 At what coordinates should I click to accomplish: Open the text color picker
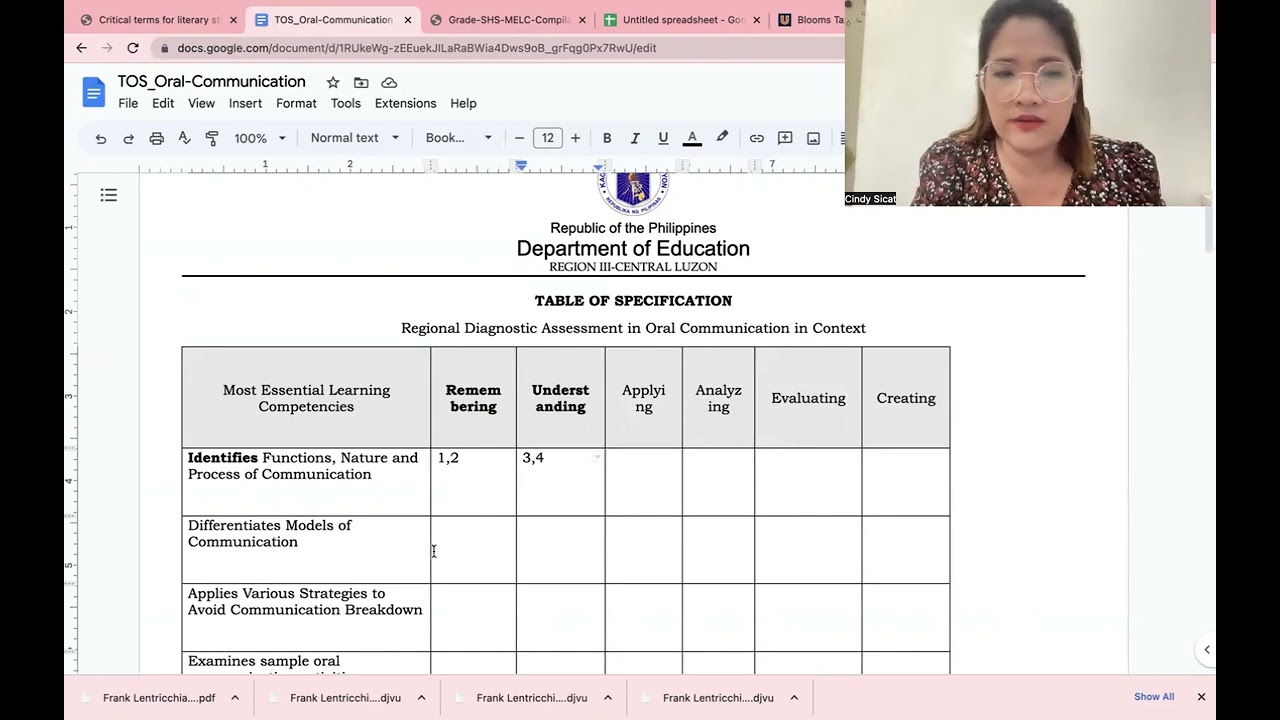[x=692, y=138]
